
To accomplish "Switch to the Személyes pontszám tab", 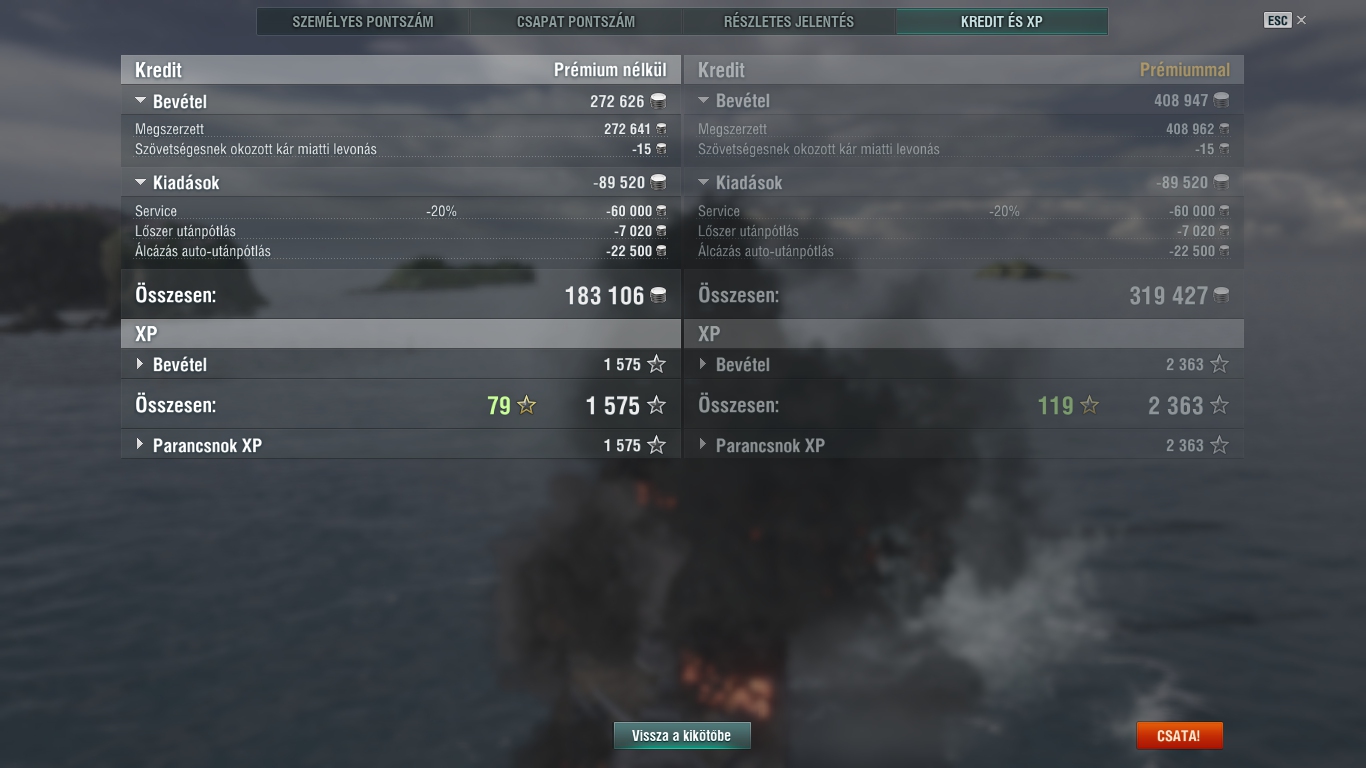I will point(363,21).
